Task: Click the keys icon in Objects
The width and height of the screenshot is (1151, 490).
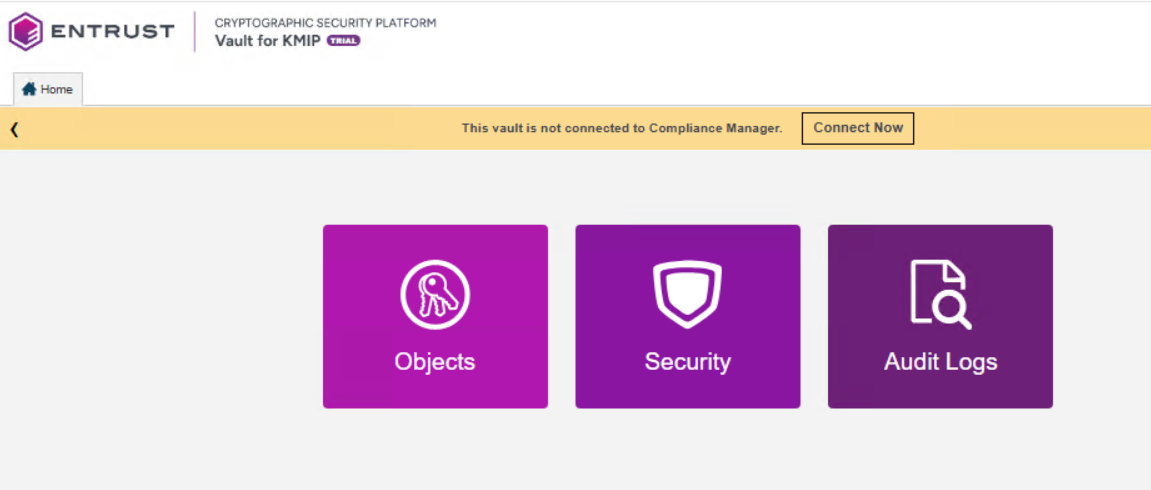Action: 435,295
